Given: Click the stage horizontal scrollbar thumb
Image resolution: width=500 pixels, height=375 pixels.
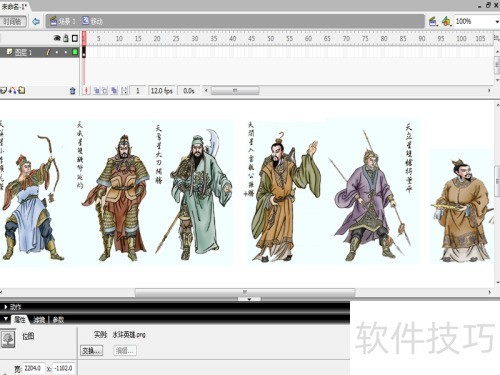Looking at the screenshot, I should point(245,292).
